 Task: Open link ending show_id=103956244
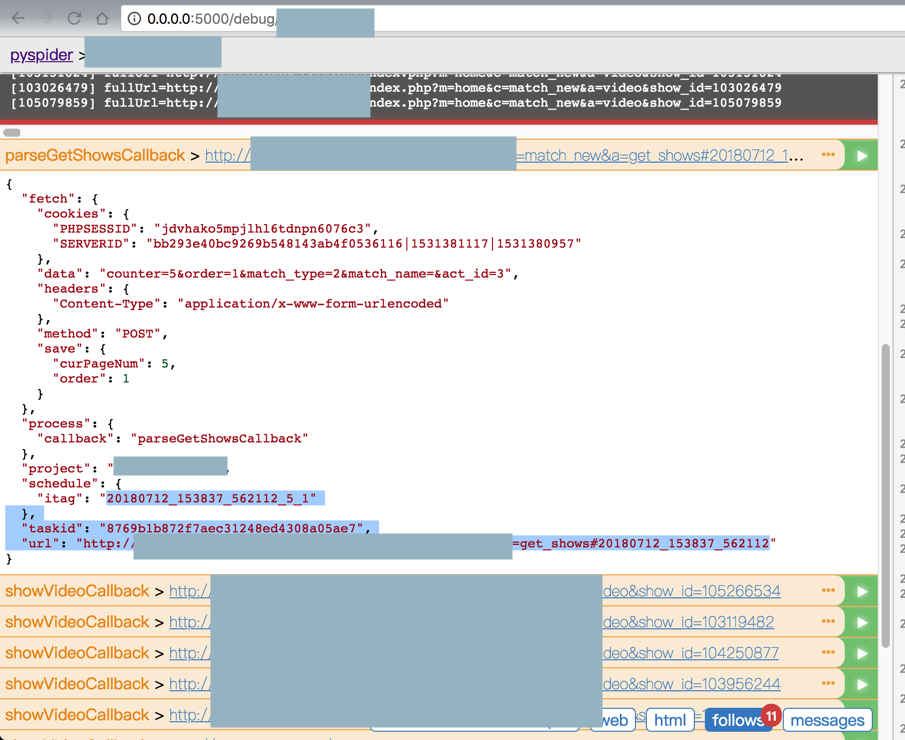point(474,684)
